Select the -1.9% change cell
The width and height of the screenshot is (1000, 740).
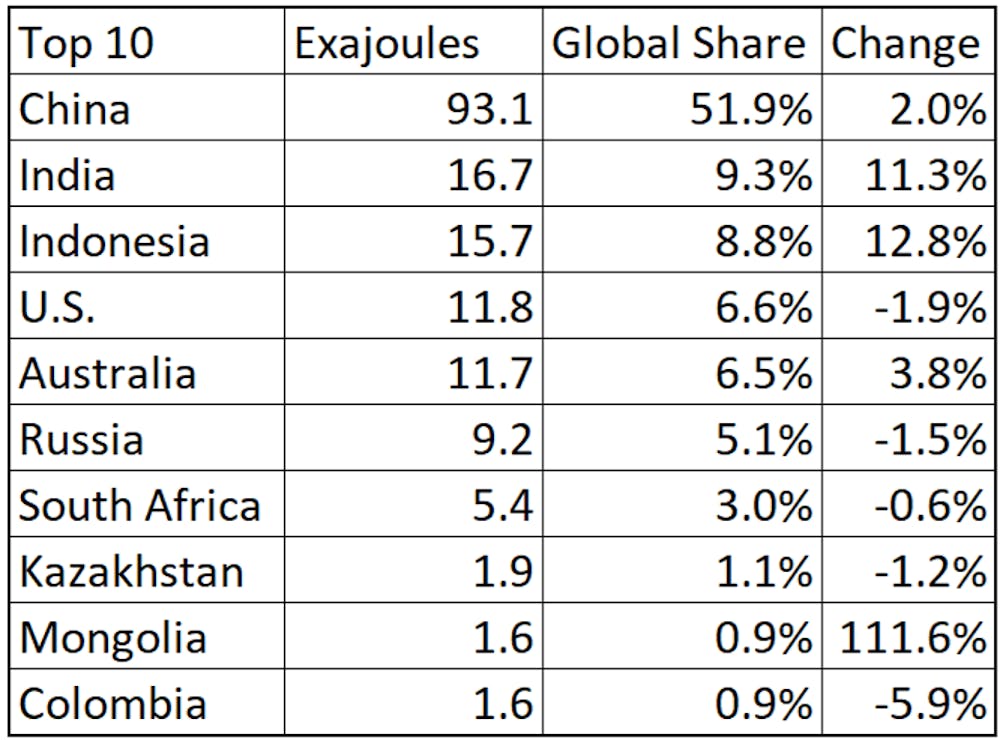[x=908, y=306]
